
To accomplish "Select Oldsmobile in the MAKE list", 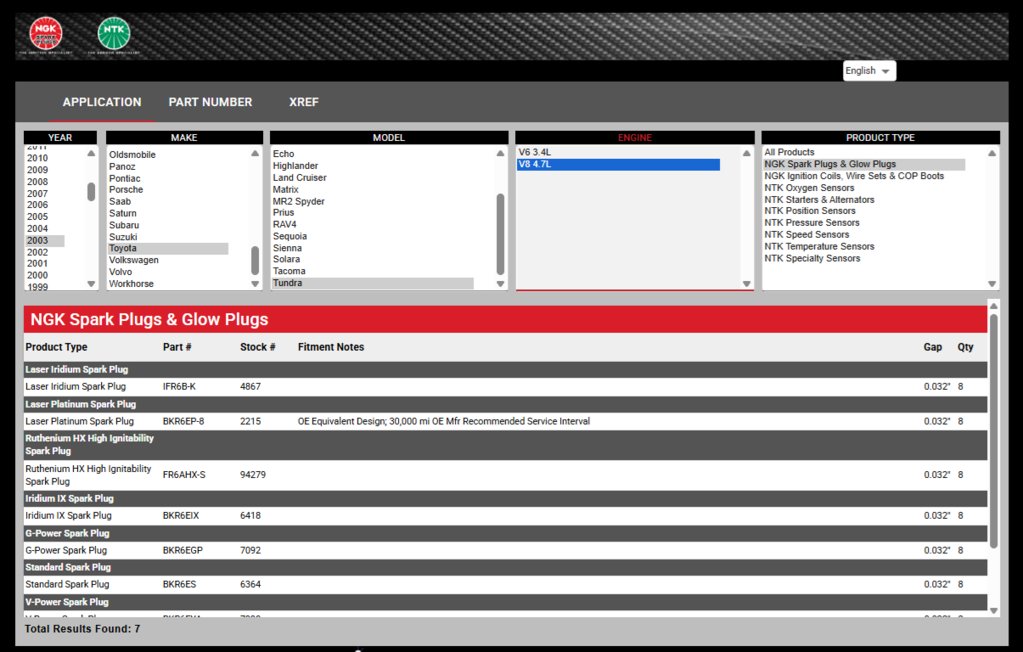I will click(132, 155).
